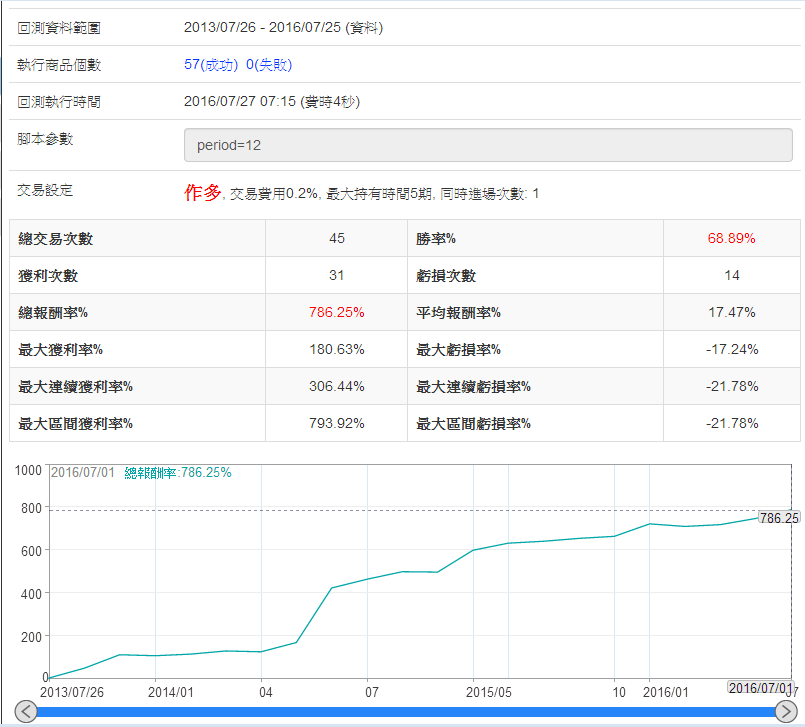Select the 勝率 68.89% value cell
805x727 pixels.
pyautogui.click(x=731, y=239)
